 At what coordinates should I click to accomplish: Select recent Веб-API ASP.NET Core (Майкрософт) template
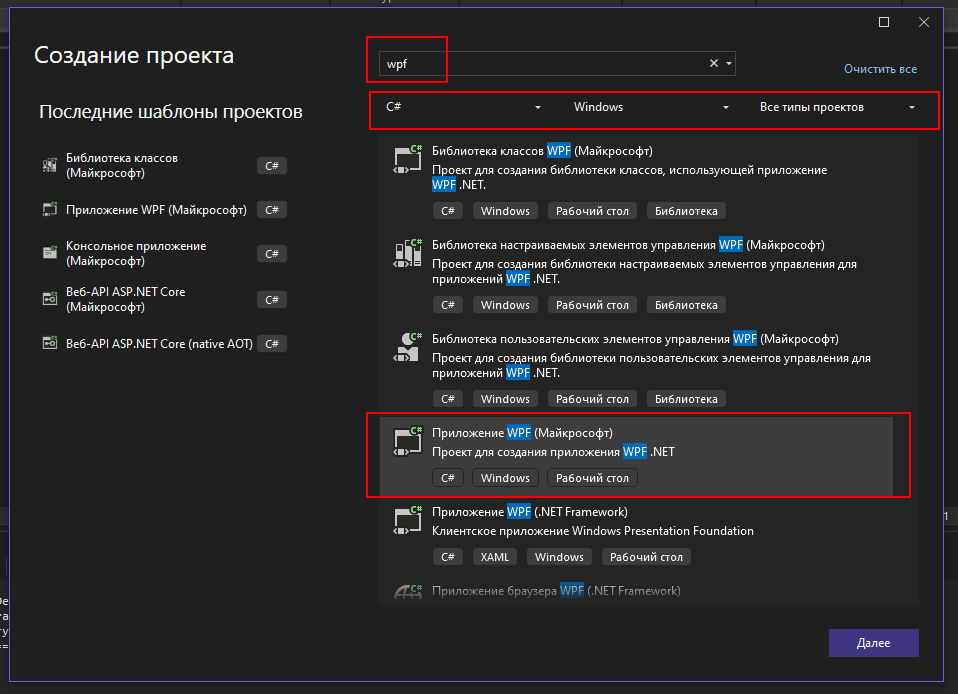coord(125,299)
